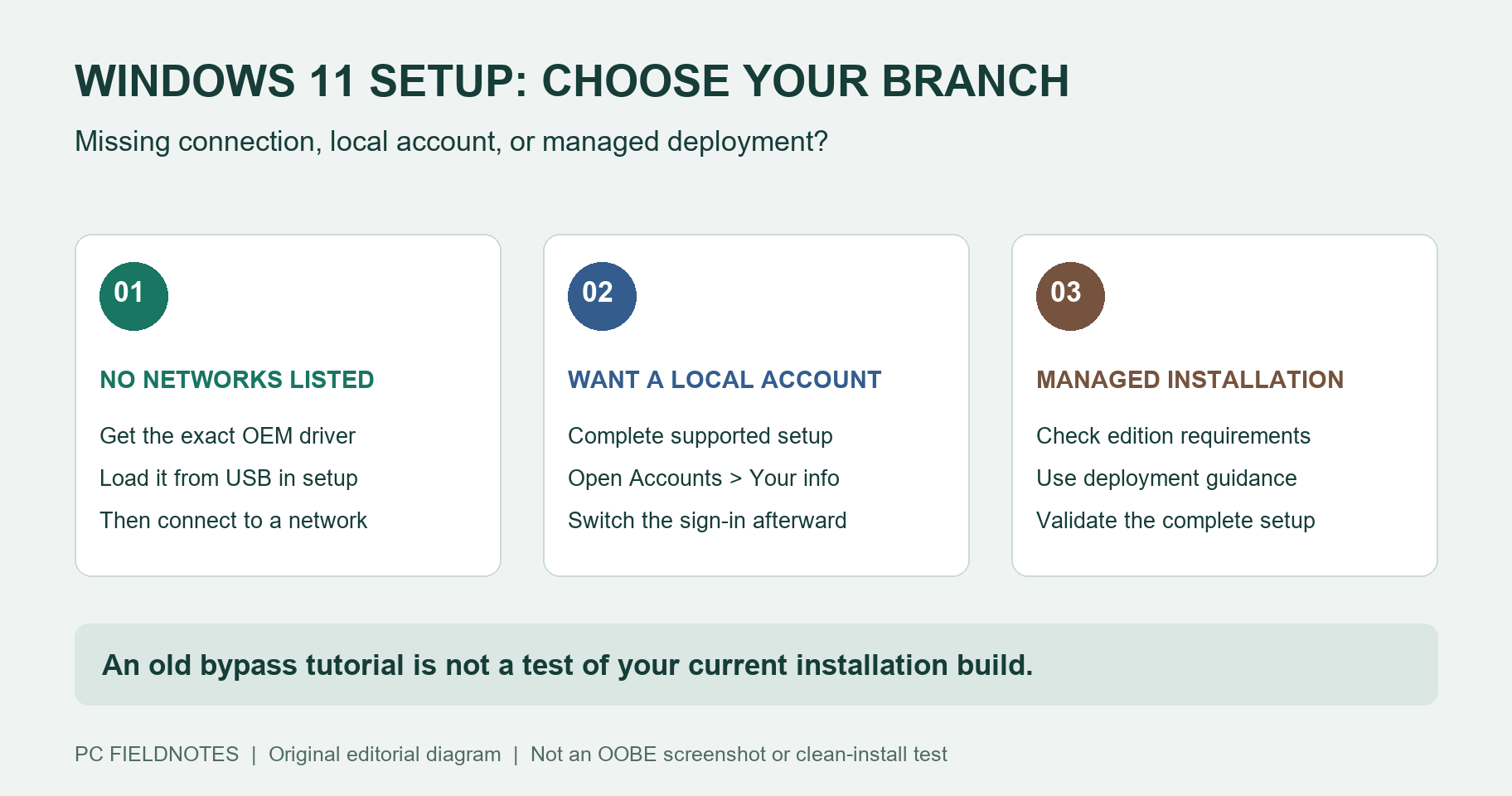Click the brown 03 circle badge
The image size is (1512, 796).
[1070, 296]
